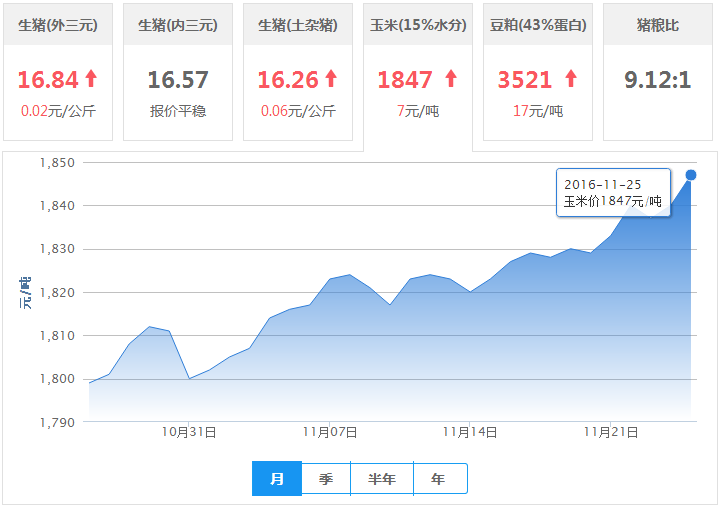The height and width of the screenshot is (514, 726).
Task: Click the 16.57 price value
Action: pos(178,80)
